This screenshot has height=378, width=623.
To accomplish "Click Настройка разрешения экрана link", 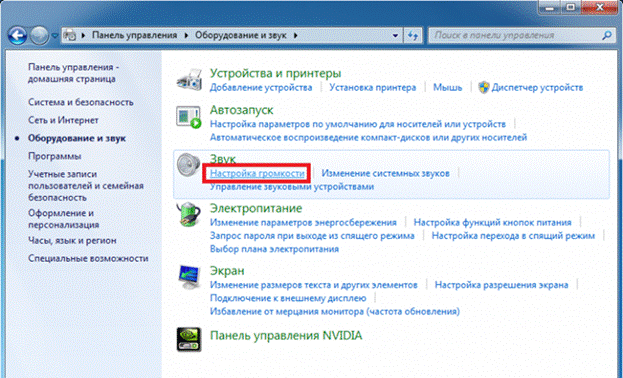I will (501, 285).
